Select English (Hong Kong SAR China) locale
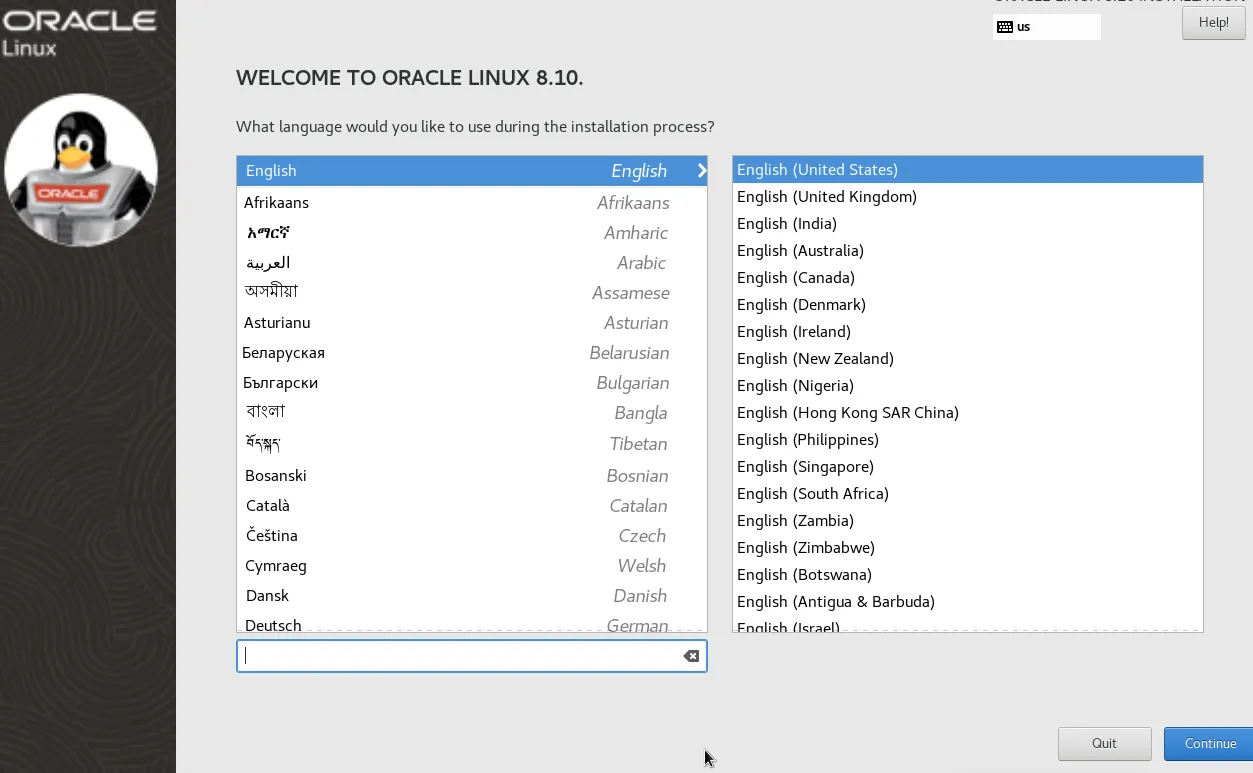 tap(967, 413)
